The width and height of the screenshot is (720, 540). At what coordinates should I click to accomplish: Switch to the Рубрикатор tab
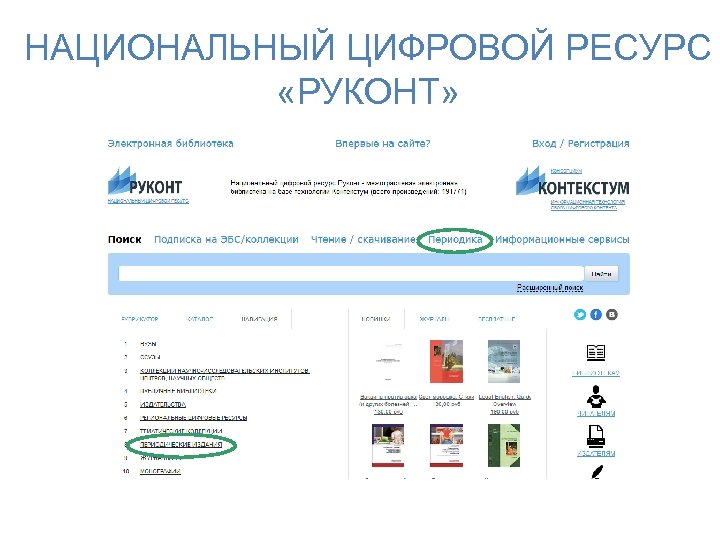point(140,319)
